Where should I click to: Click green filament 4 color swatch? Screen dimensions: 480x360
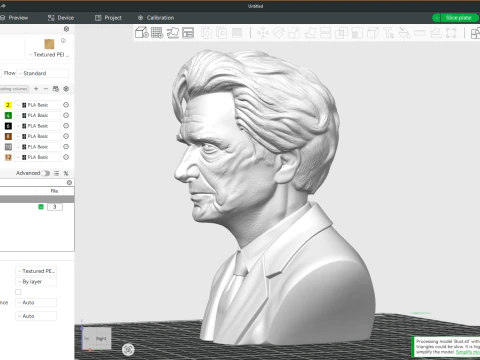tap(8, 115)
